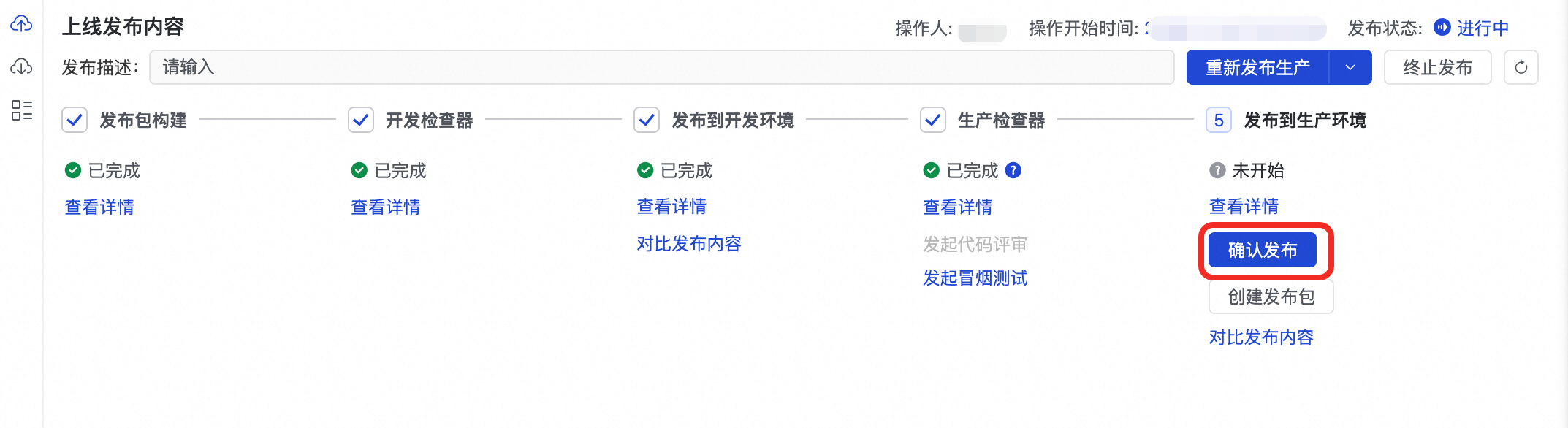Click the 生产检查器 step title
Image resolution: width=1568 pixels, height=428 pixels.
1002,120
